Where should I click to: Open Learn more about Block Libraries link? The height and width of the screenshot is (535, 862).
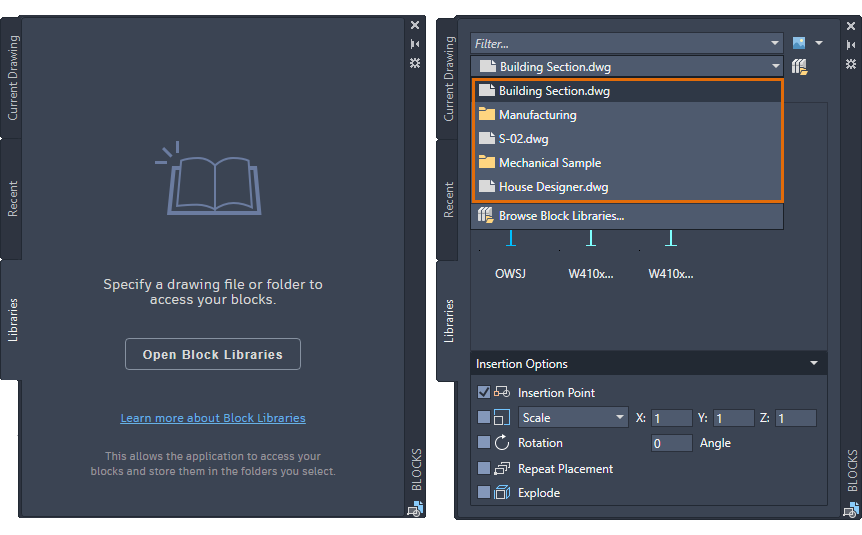213,418
